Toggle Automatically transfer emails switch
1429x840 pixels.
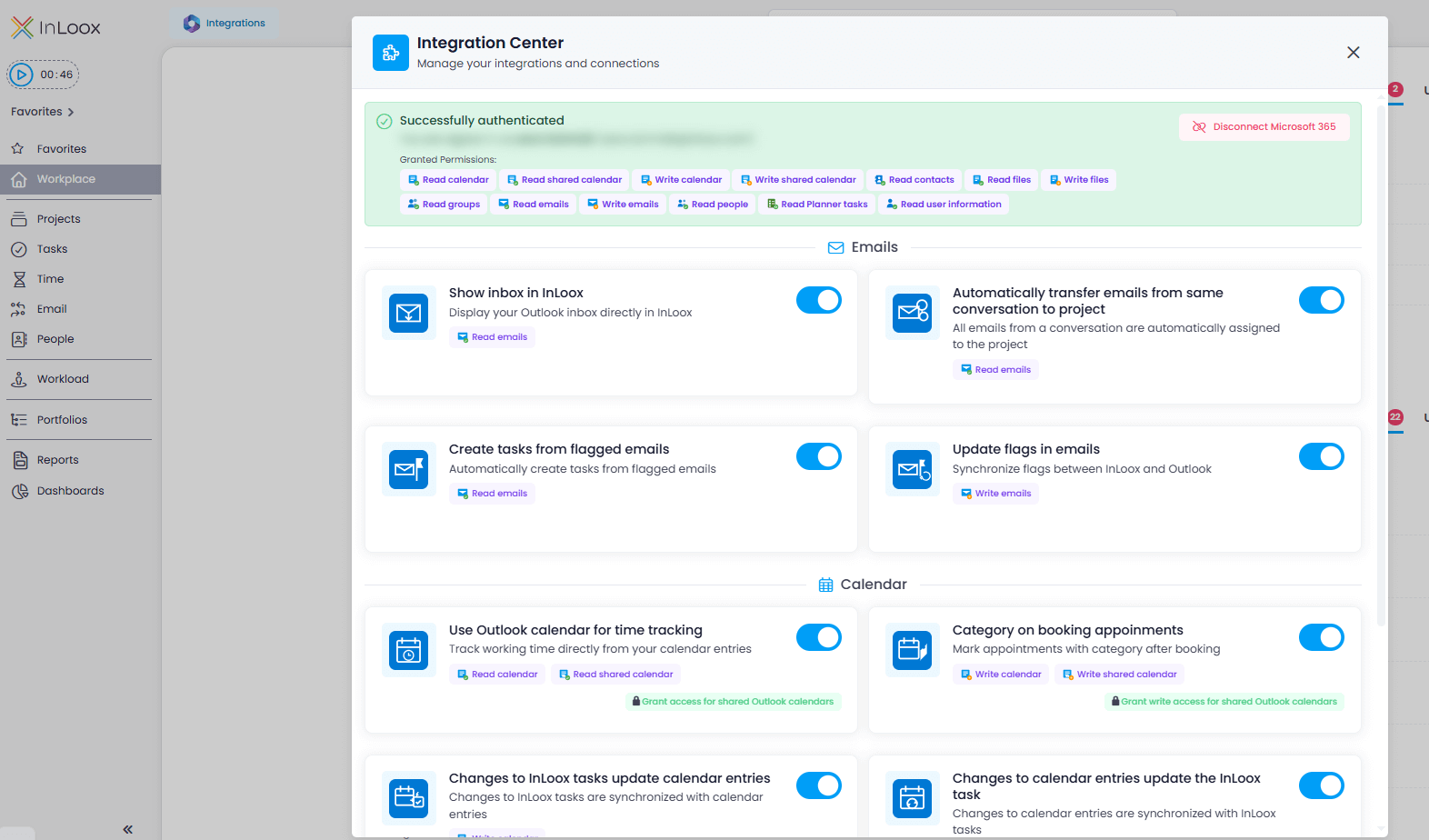pyautogui.click(x=1322, y=300)
